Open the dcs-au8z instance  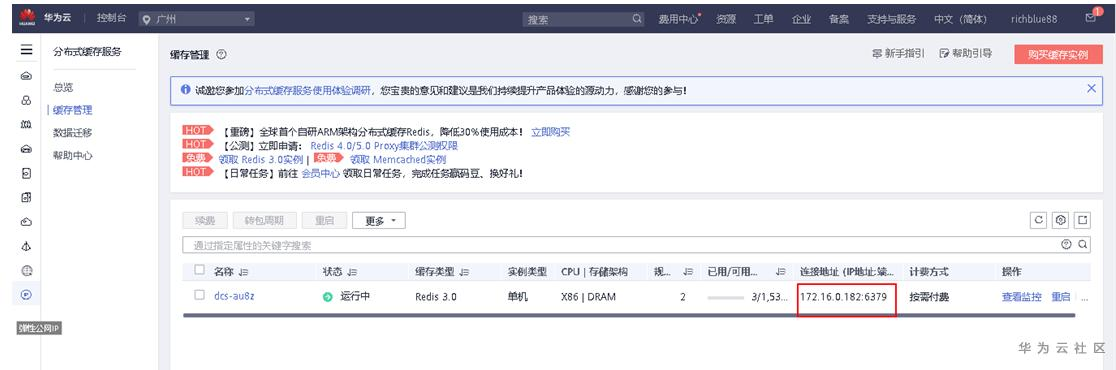[234, 297]
